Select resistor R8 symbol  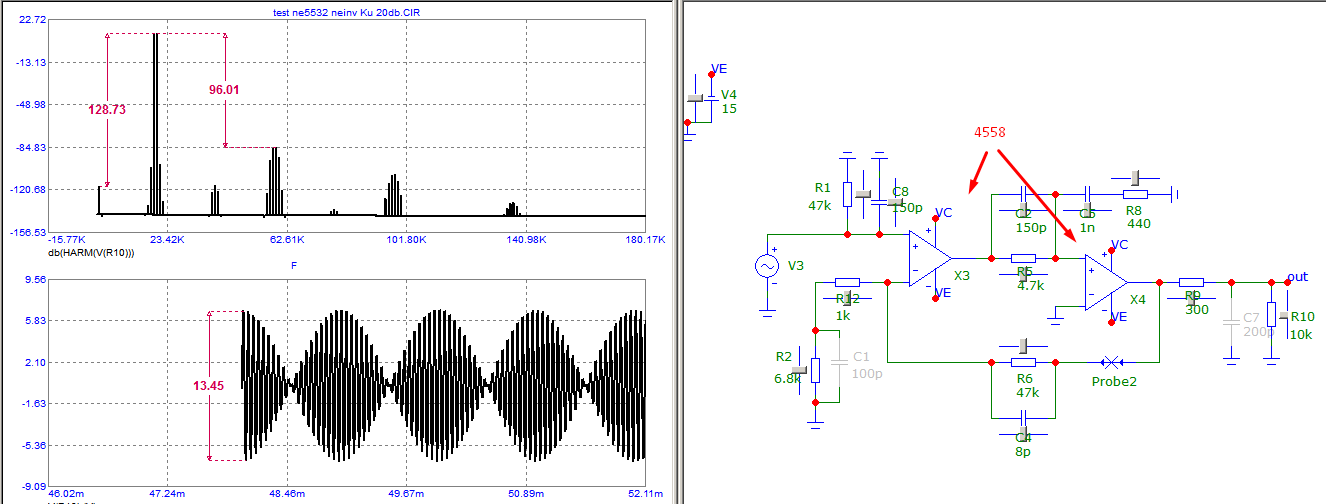click(x=1136, y=194)
